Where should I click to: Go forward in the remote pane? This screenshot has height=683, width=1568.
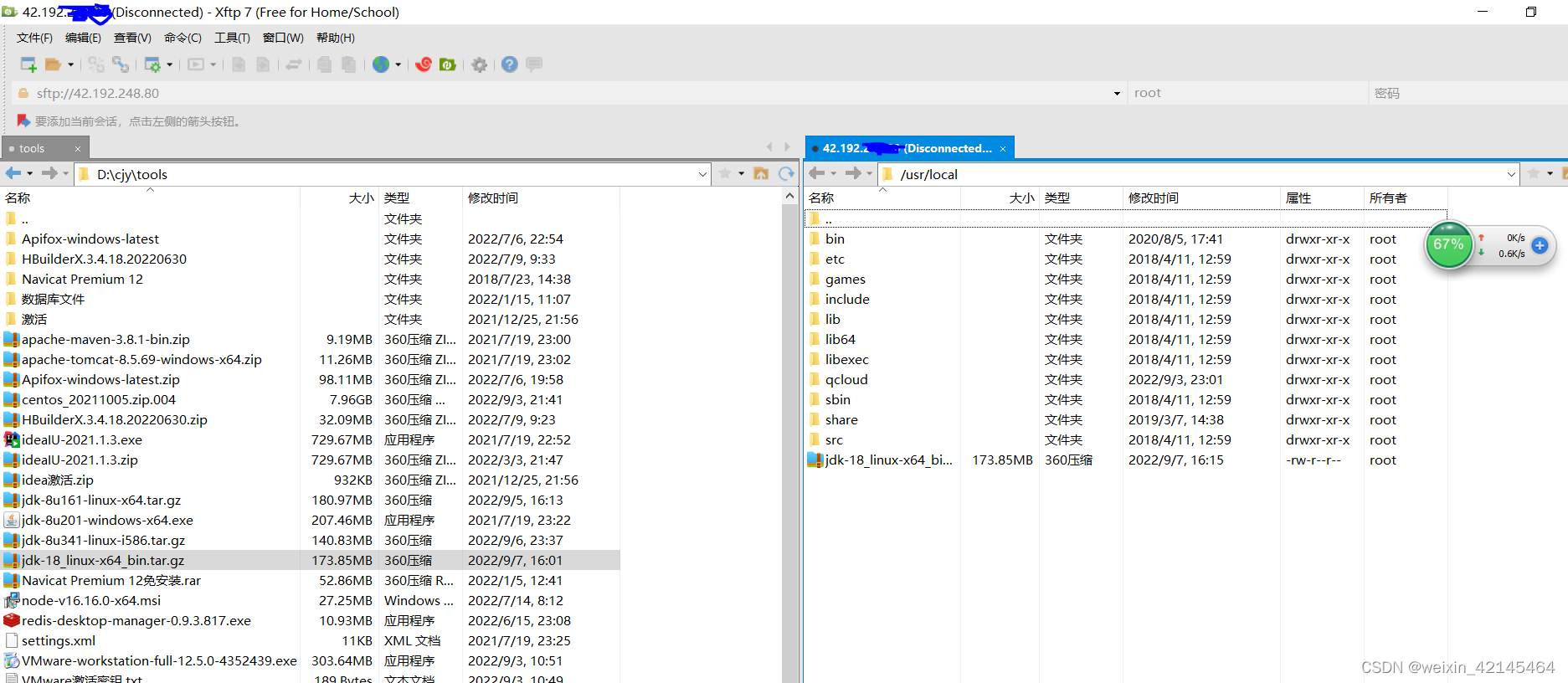(x=853, y=173)
